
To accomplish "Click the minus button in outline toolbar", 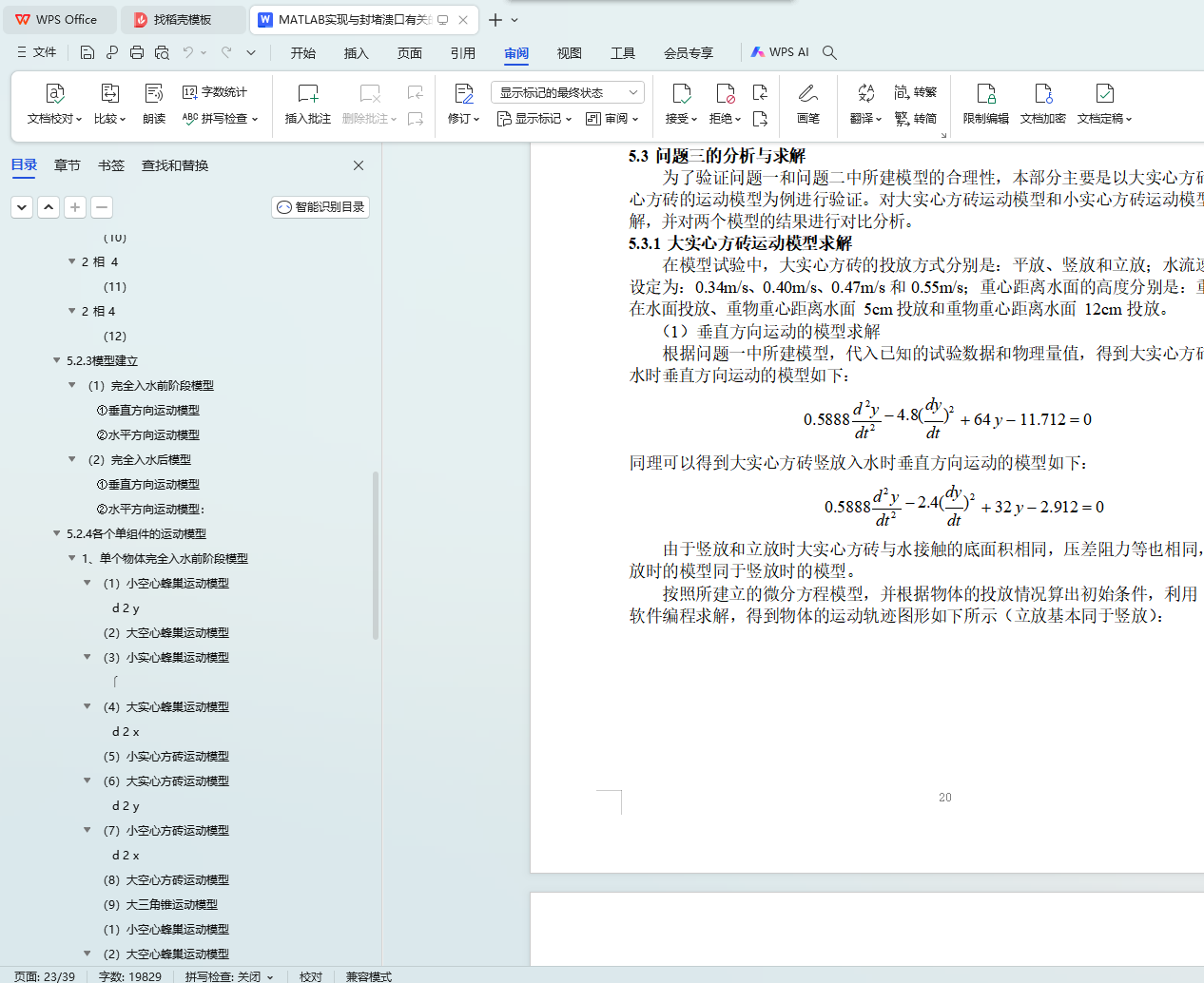I will click(102, 206).
